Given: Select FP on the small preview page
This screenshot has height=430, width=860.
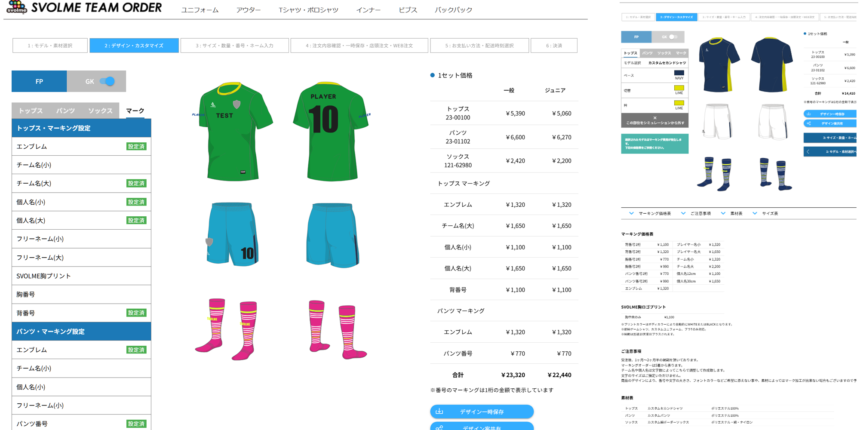Looking at the screenshot, I should click(636, 37).
